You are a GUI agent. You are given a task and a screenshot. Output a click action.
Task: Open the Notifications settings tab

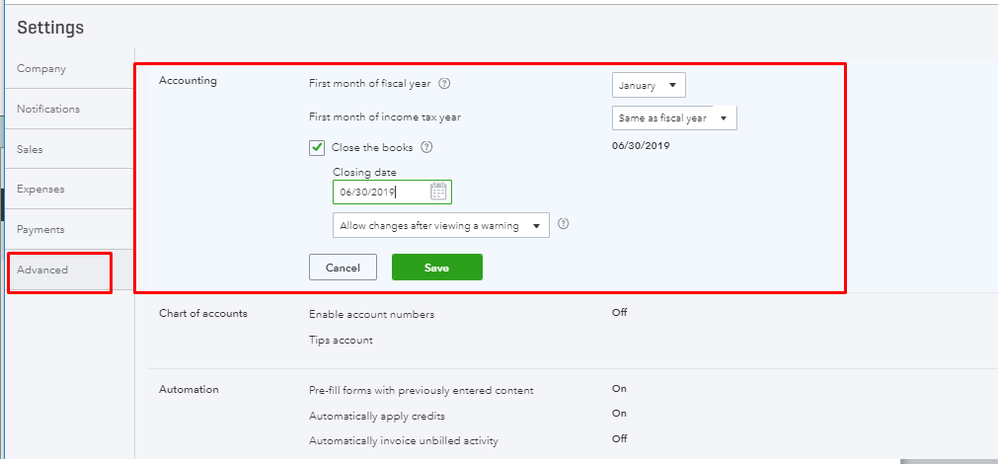tap(48, 109)
